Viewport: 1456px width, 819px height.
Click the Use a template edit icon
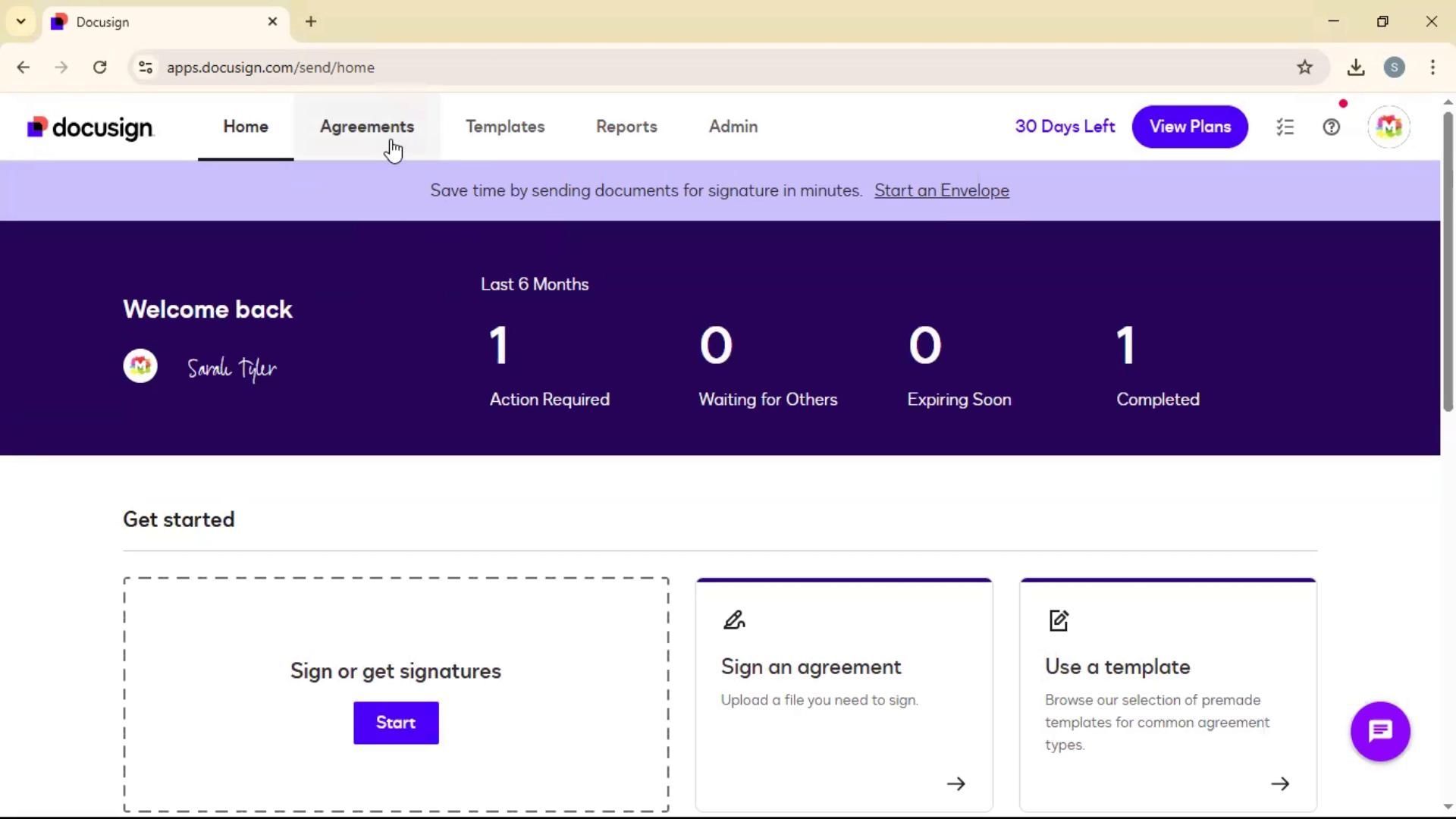[1059, 620]
